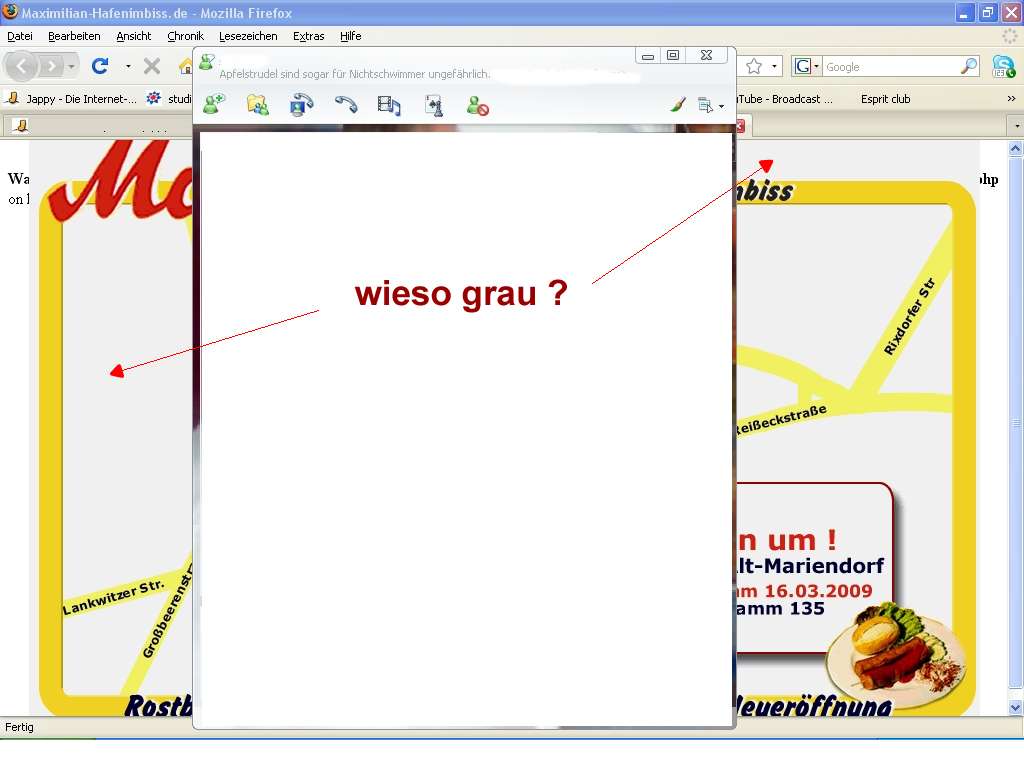1024x768 pixels.
Task: Click the phone call handset icon
Action: (346, 104)
